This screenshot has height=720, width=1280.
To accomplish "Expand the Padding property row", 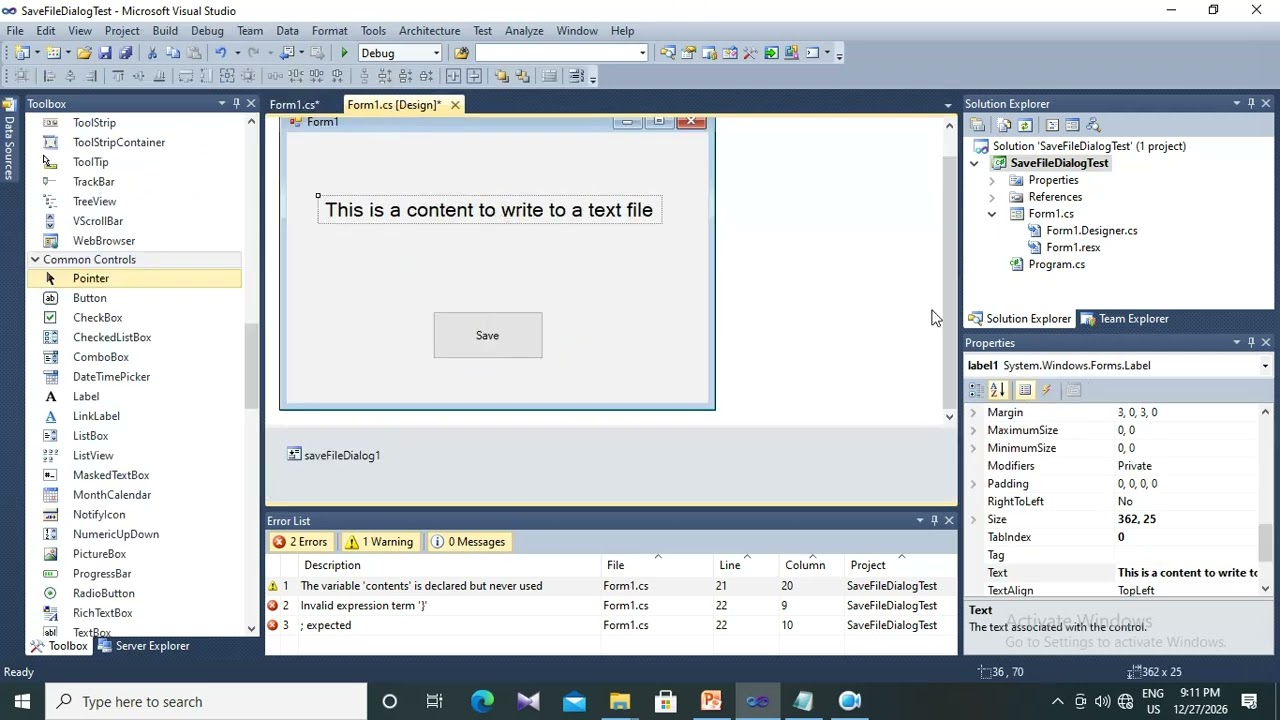I will pos(974,484).
